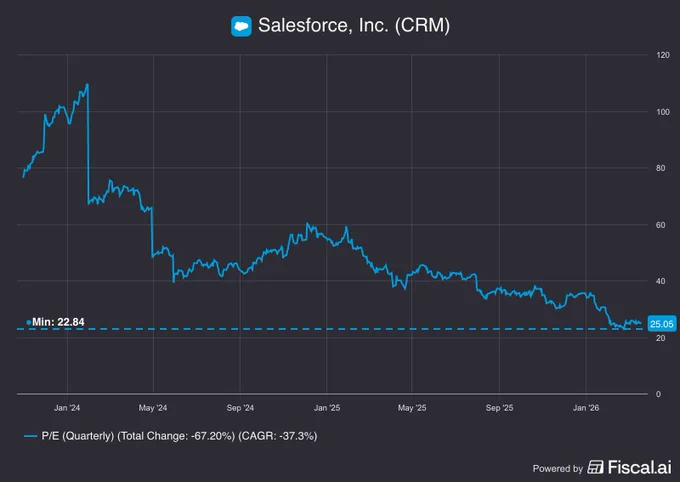Click the 'CAGR: -37.3%' legend text
This screenshot has width=680, height=482.
click(x=278, y=436)
